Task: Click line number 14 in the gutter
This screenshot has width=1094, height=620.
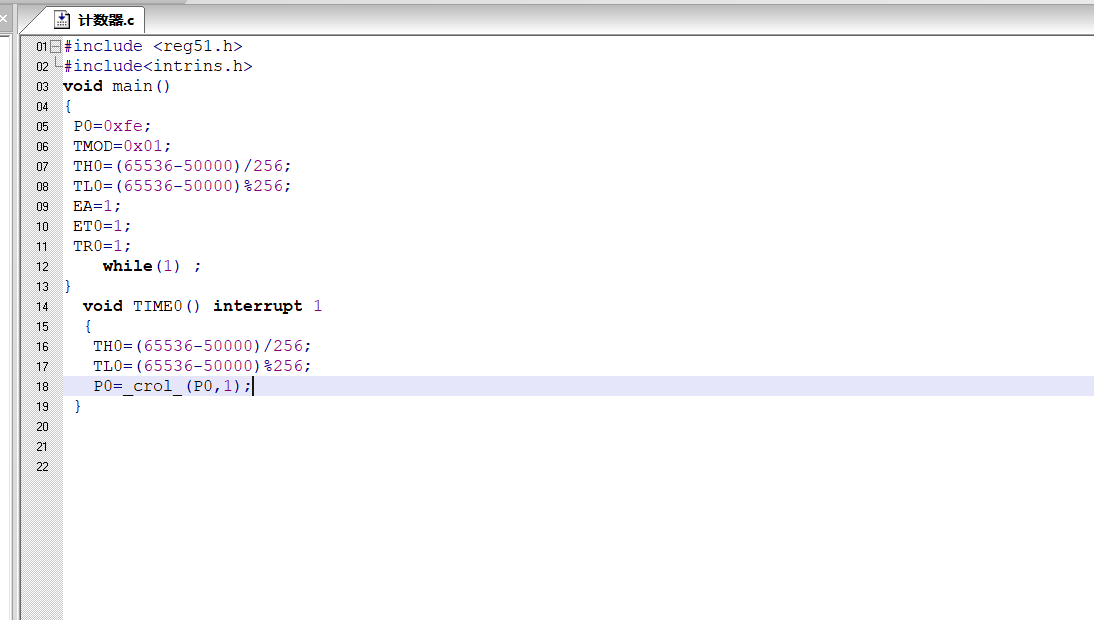Action: click(x=43, y=307)
